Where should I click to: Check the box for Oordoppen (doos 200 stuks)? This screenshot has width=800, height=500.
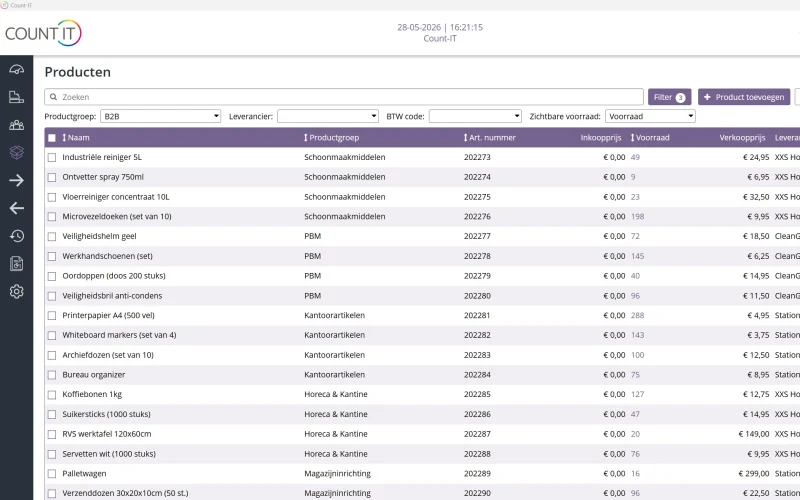(x=52, y=277)
